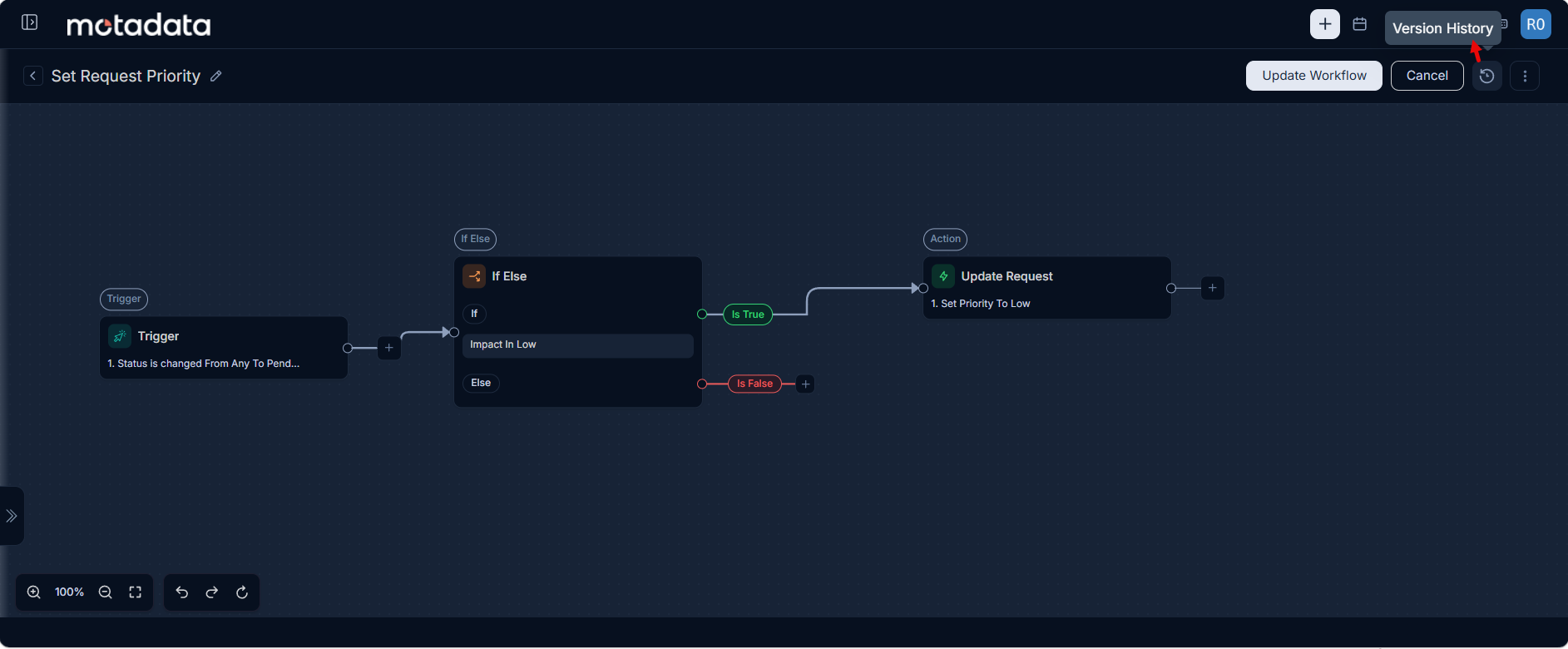Click the plus create button in the header

(x=1325, y=24)
